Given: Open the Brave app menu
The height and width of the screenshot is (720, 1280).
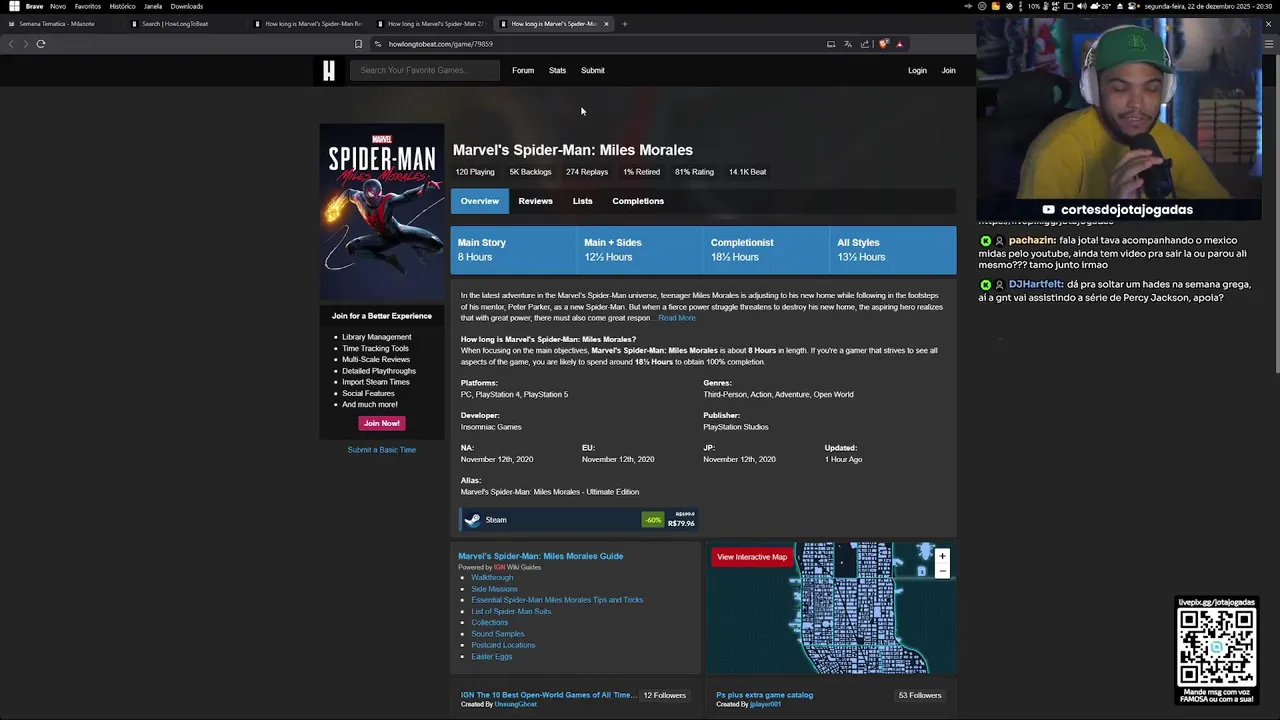Looking at the screenshot, I should [34, 6].
